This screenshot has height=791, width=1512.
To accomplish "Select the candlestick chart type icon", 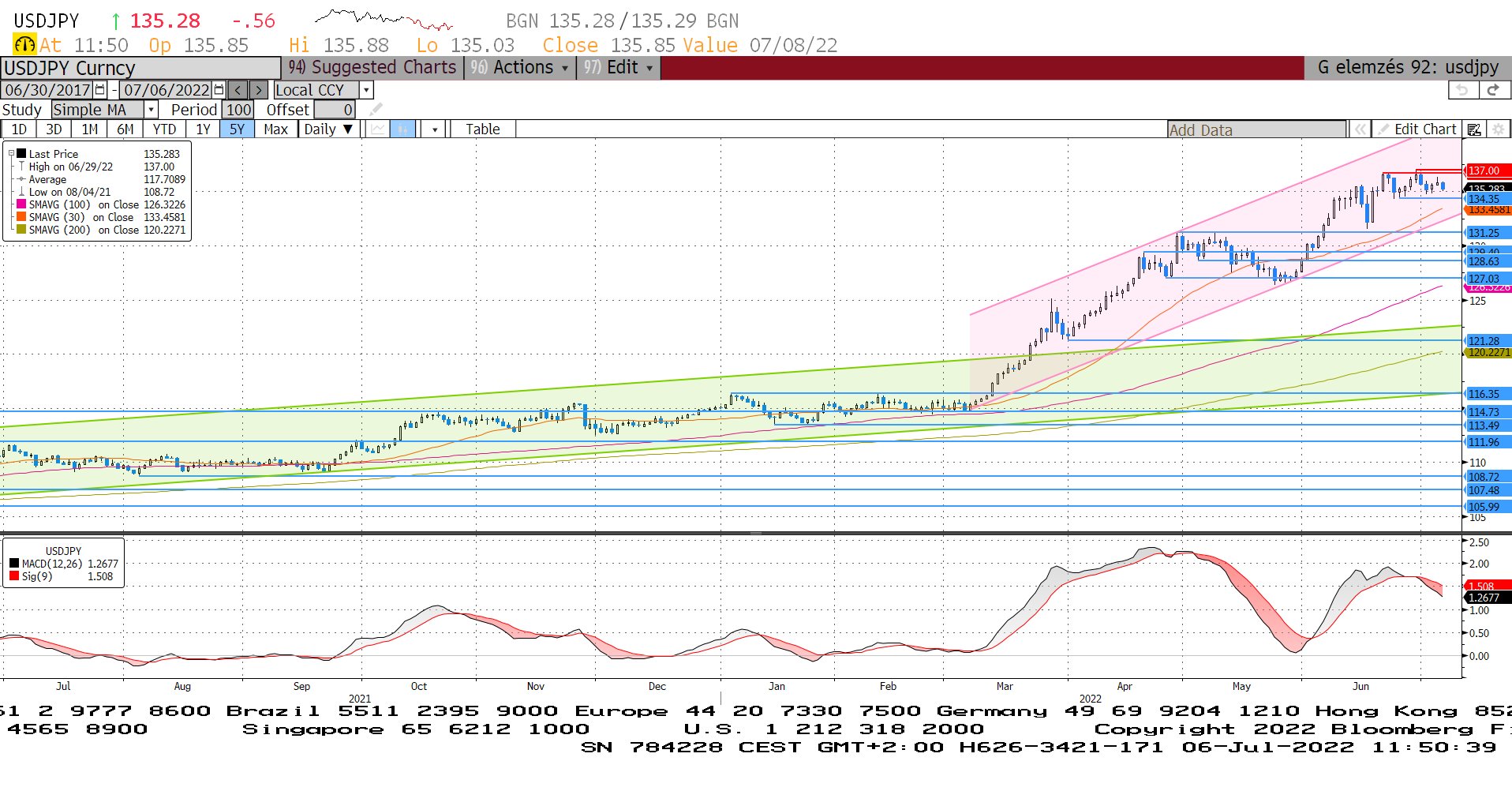I will pyautogui.click(x=403, y=129).
